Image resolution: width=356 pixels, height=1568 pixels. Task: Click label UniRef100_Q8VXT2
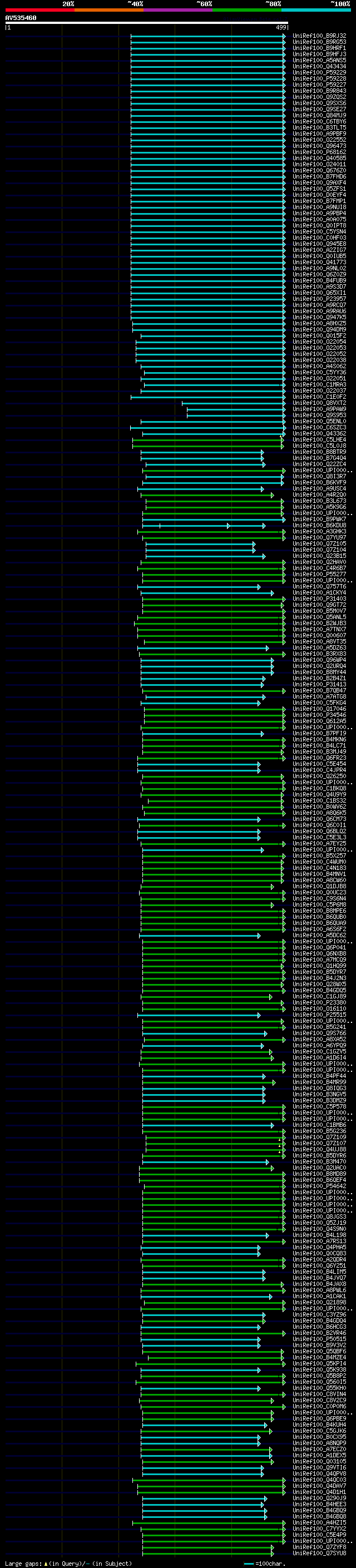(x=319, y=403)
